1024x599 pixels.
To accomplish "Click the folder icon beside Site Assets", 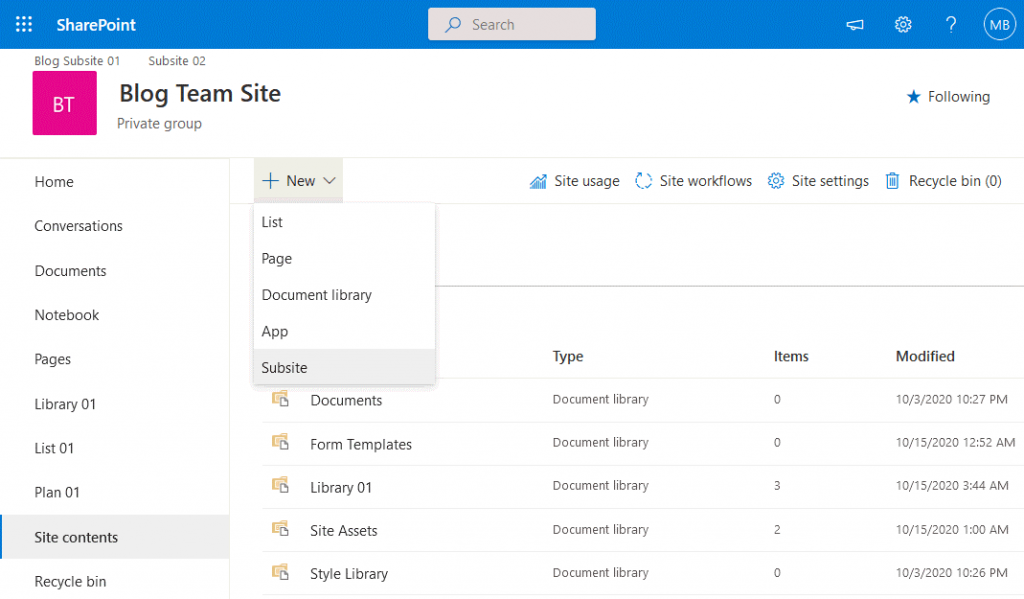I will 282,530.
